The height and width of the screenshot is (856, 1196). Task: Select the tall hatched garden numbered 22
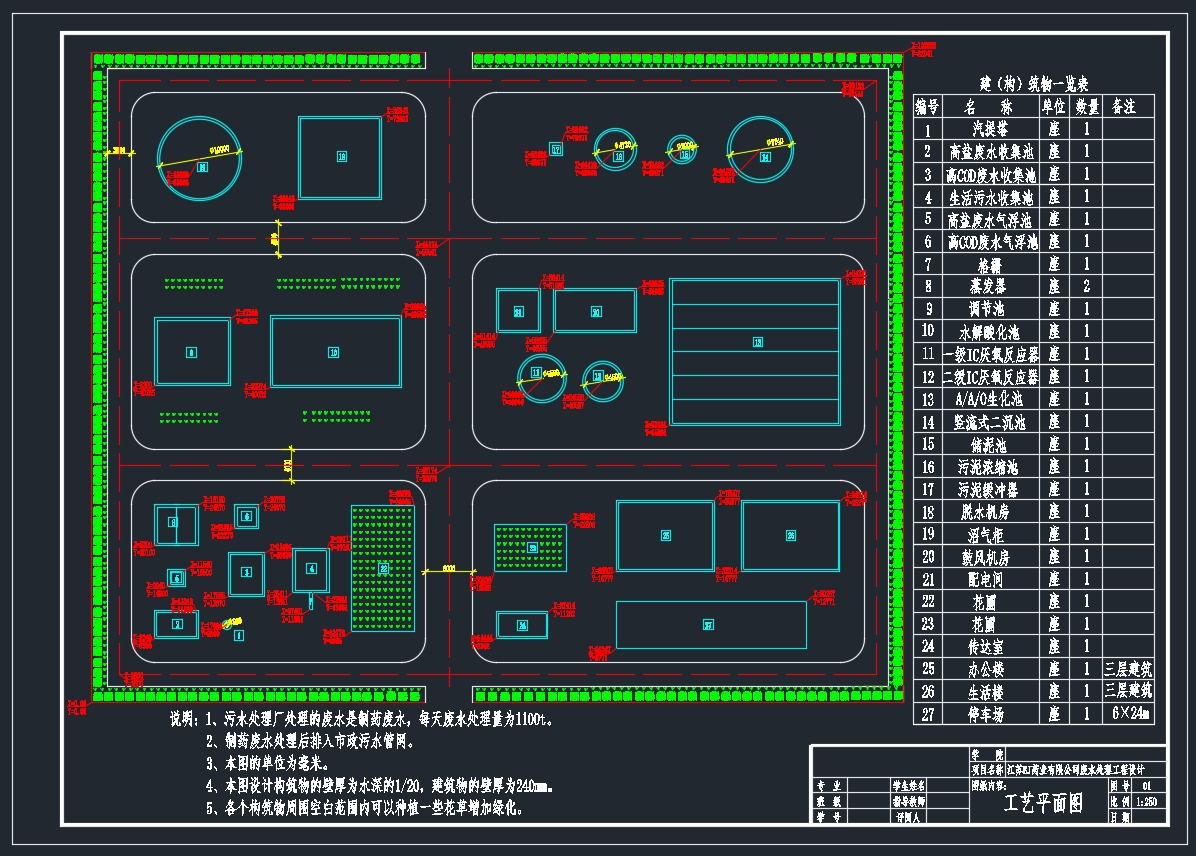[x=383, y=568]
